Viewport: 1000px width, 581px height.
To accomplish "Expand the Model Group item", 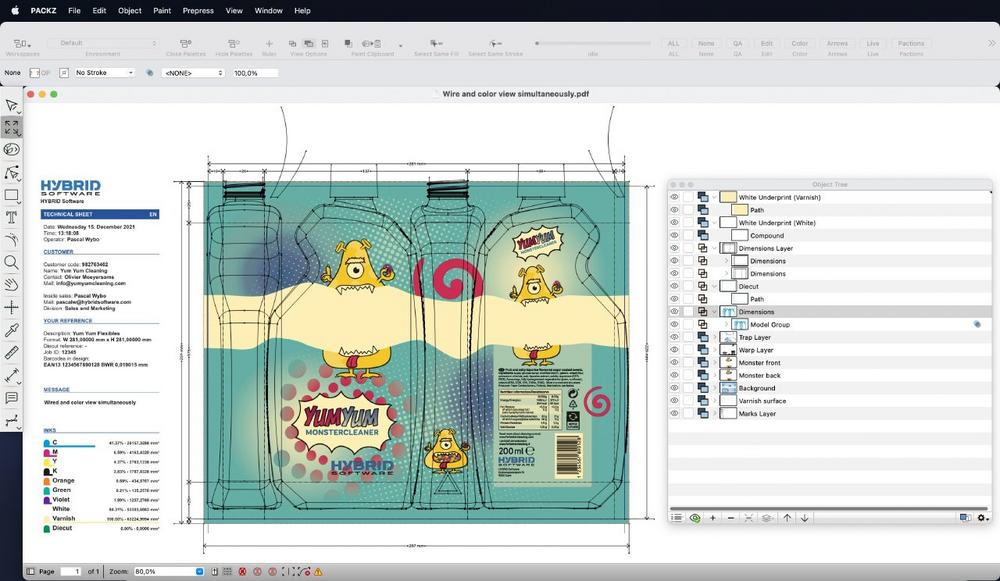I will [x=726, y=325].
